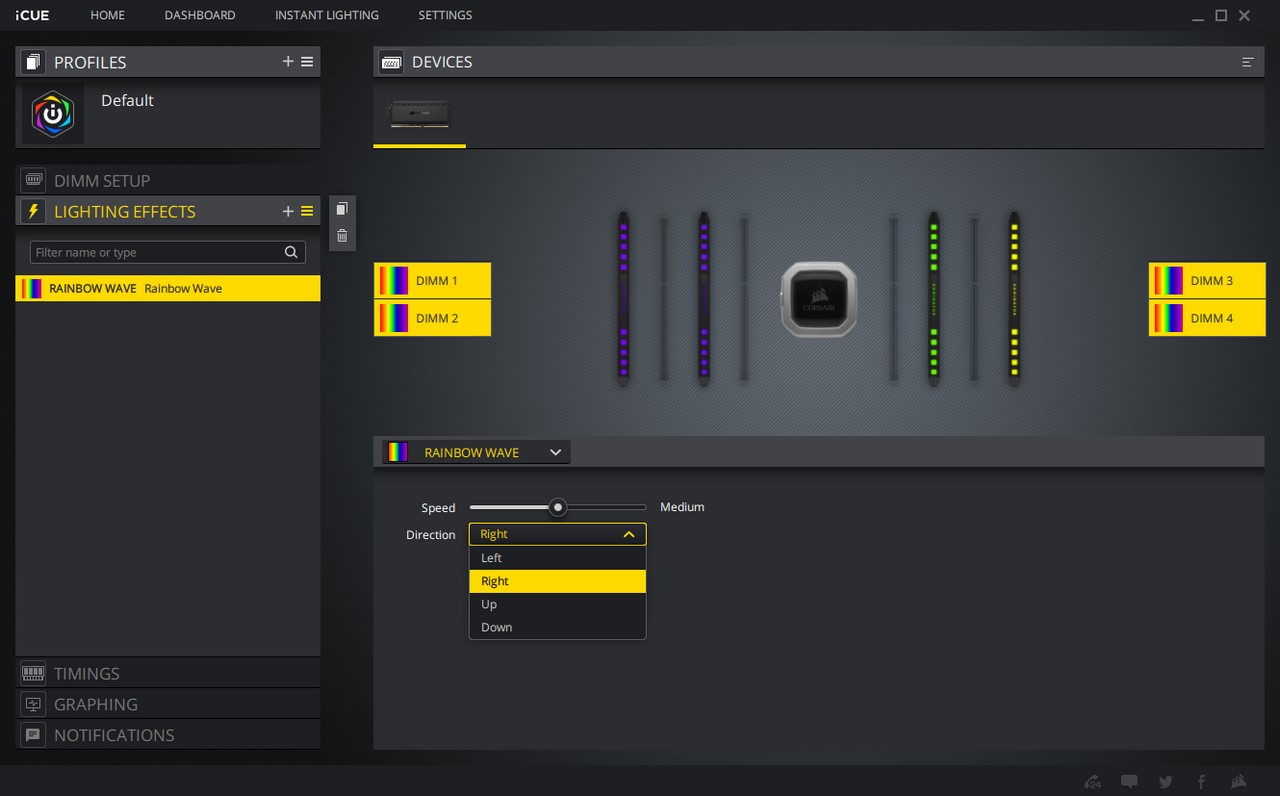Choose Down direction option
1280x796 pixels.
(x=558, y=627)
